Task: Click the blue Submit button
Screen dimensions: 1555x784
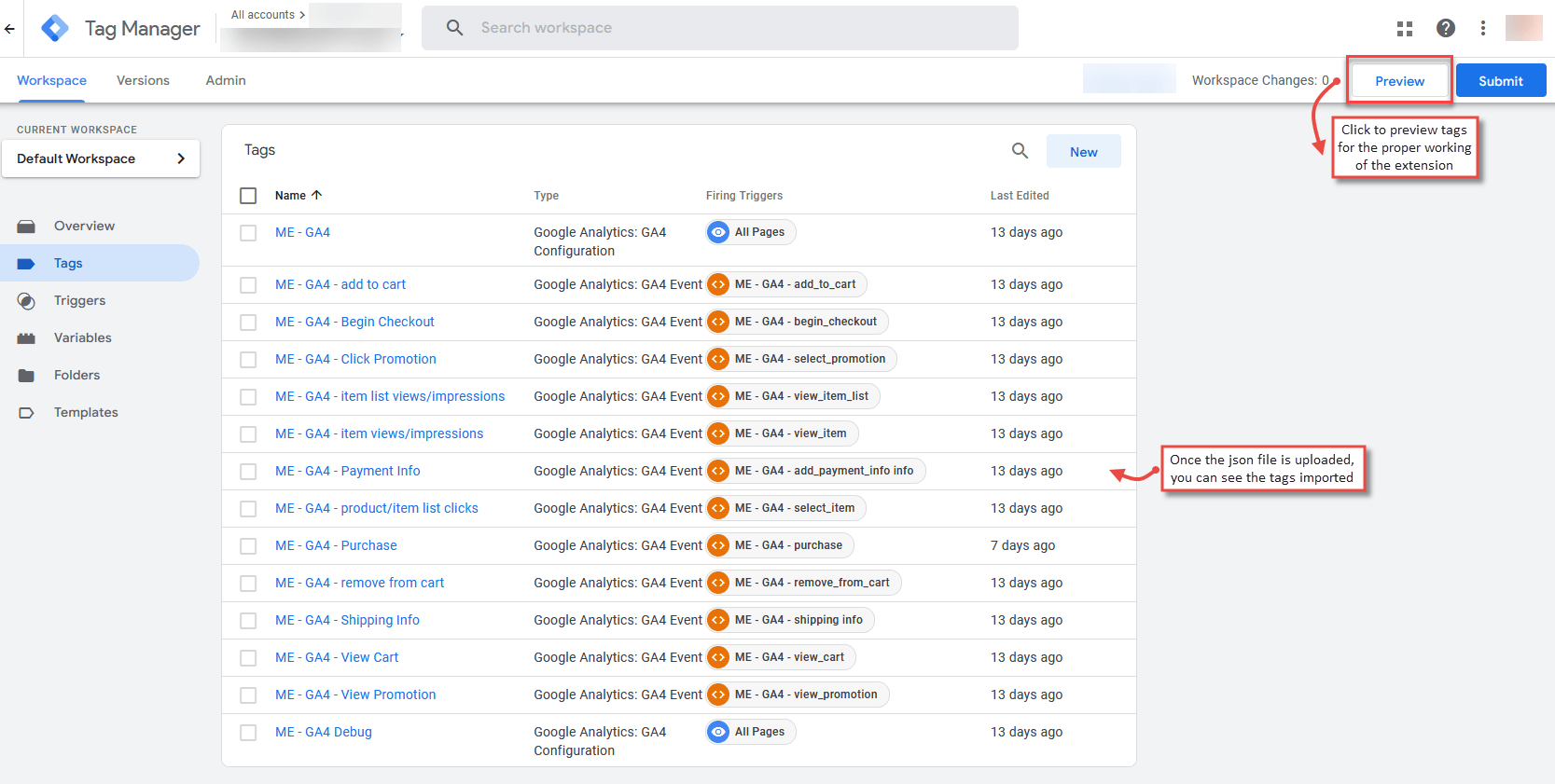Action: 1501,81
